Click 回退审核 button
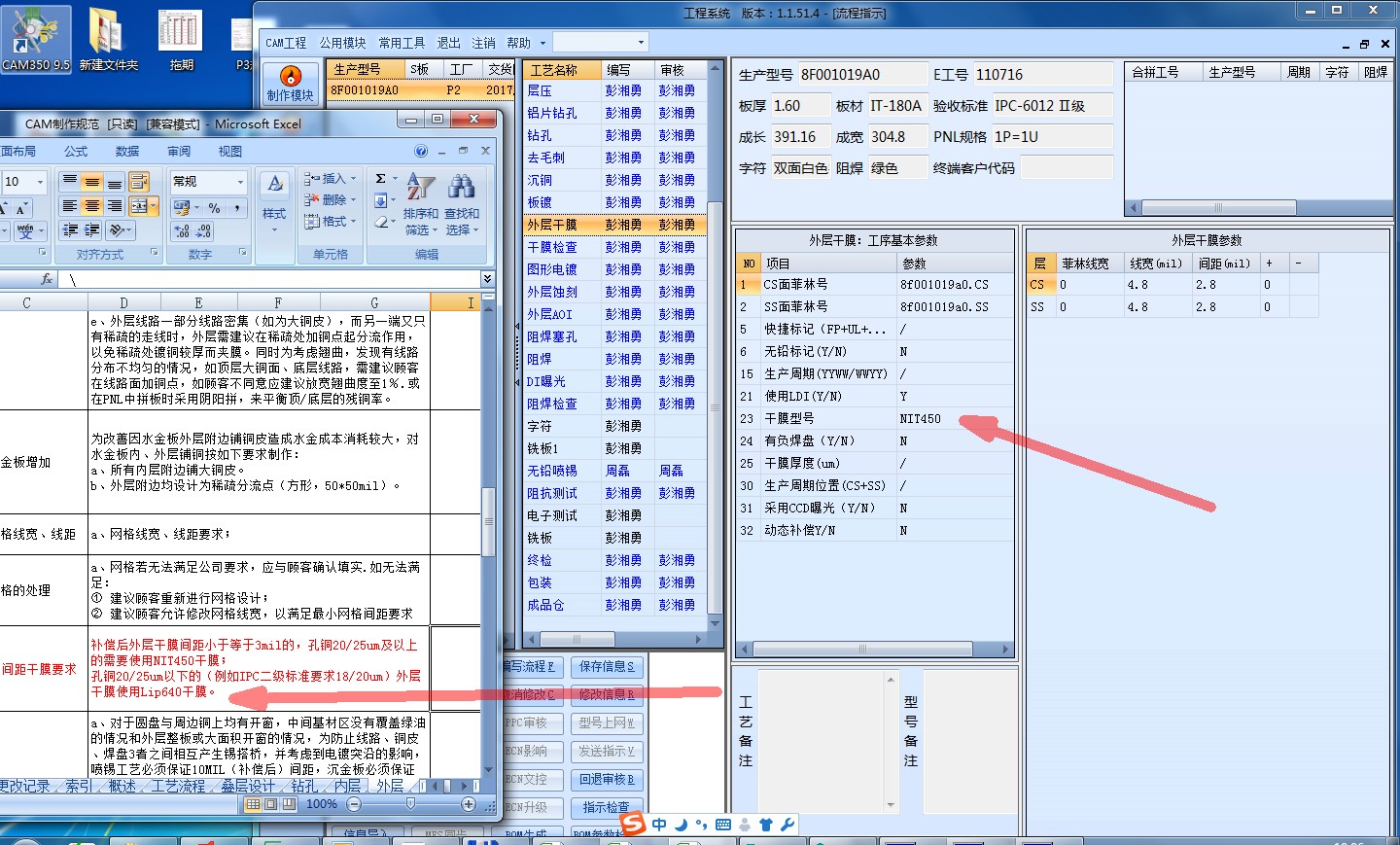Image resolution: width=1400 pixels, height=845 pixels. [607, 780]
